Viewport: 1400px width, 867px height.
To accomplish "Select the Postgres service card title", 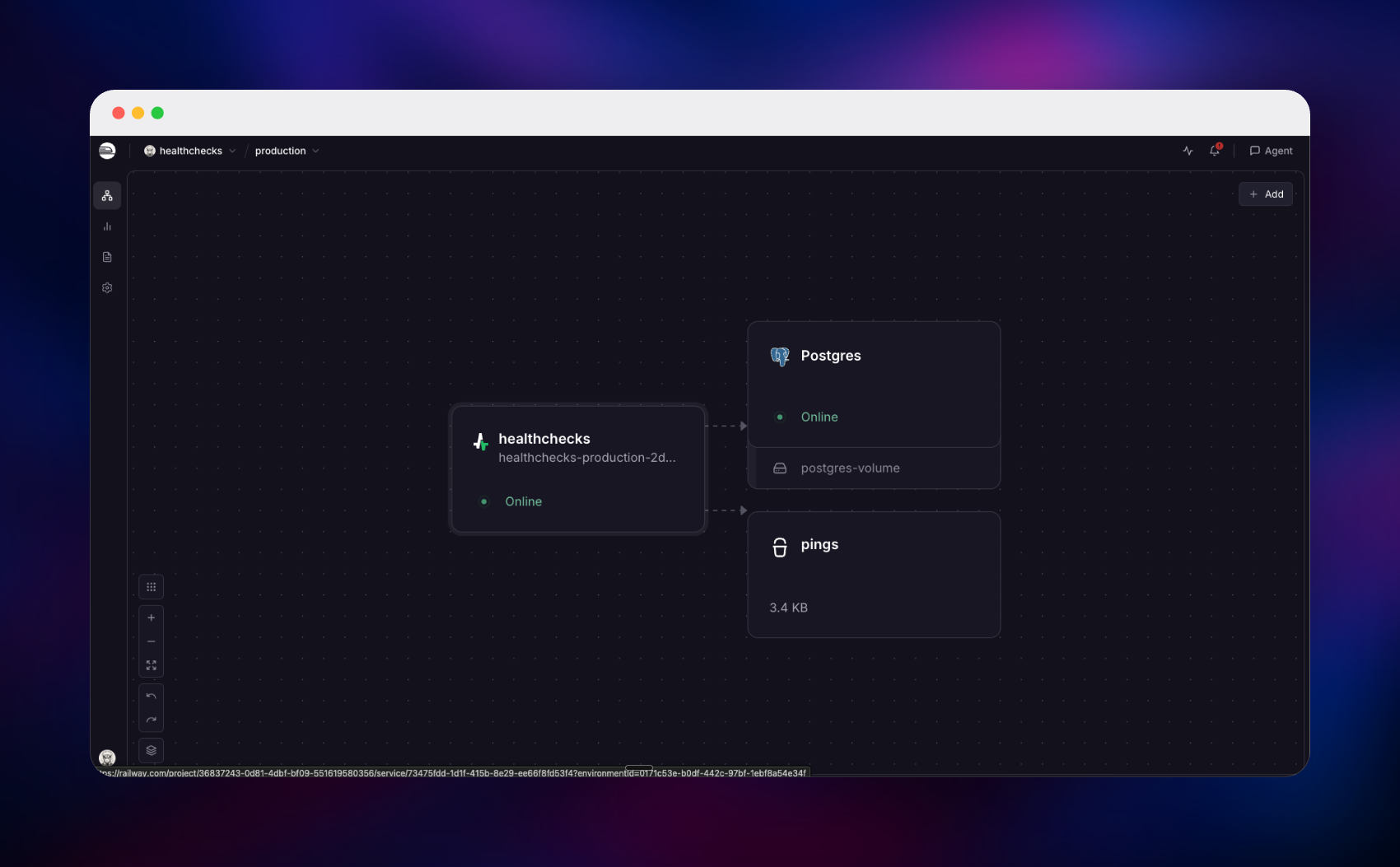I will click(x=831, y=356).
